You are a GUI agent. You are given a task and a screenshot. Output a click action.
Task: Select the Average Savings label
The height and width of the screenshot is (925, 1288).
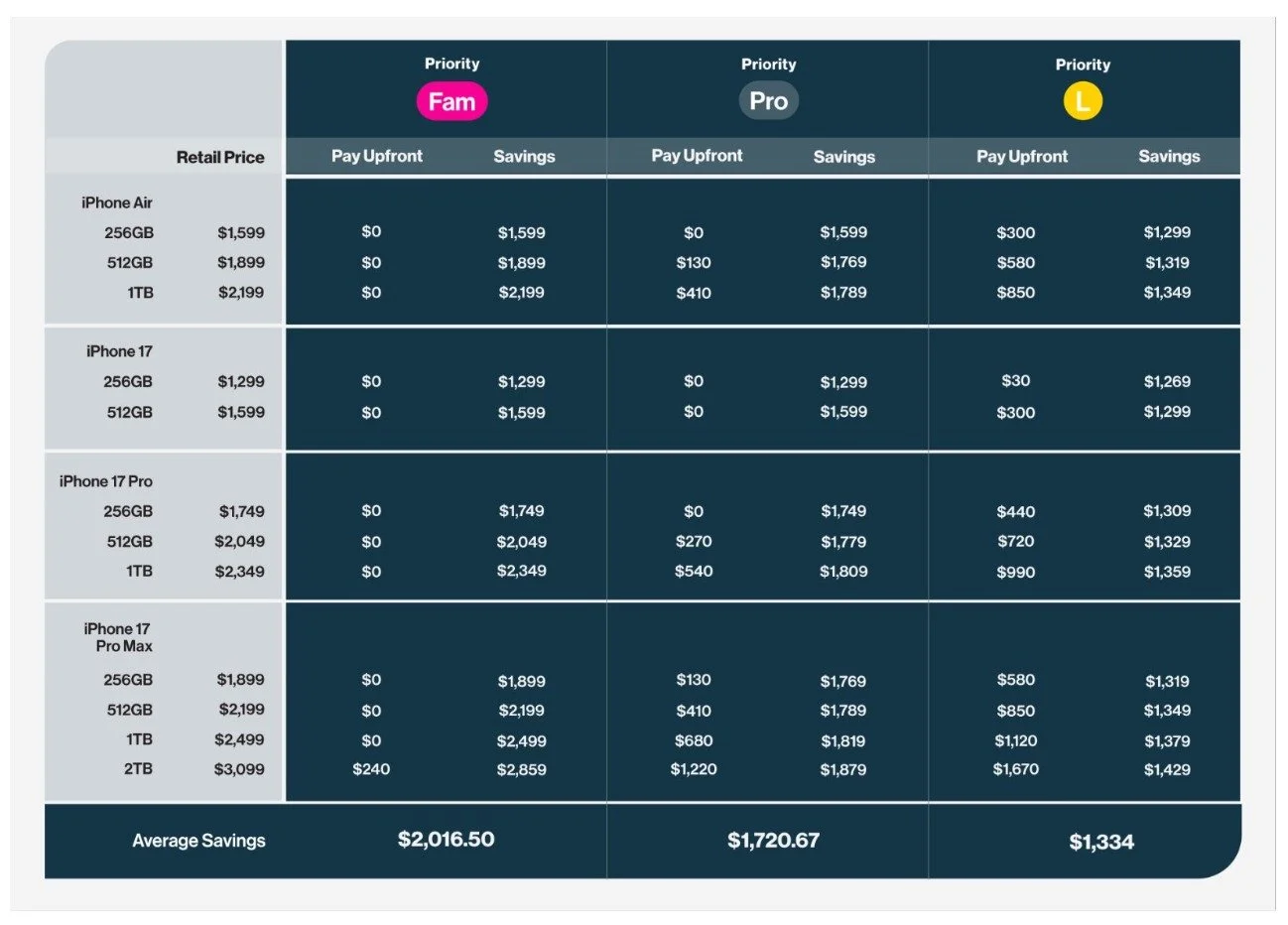tap(199, 841)
